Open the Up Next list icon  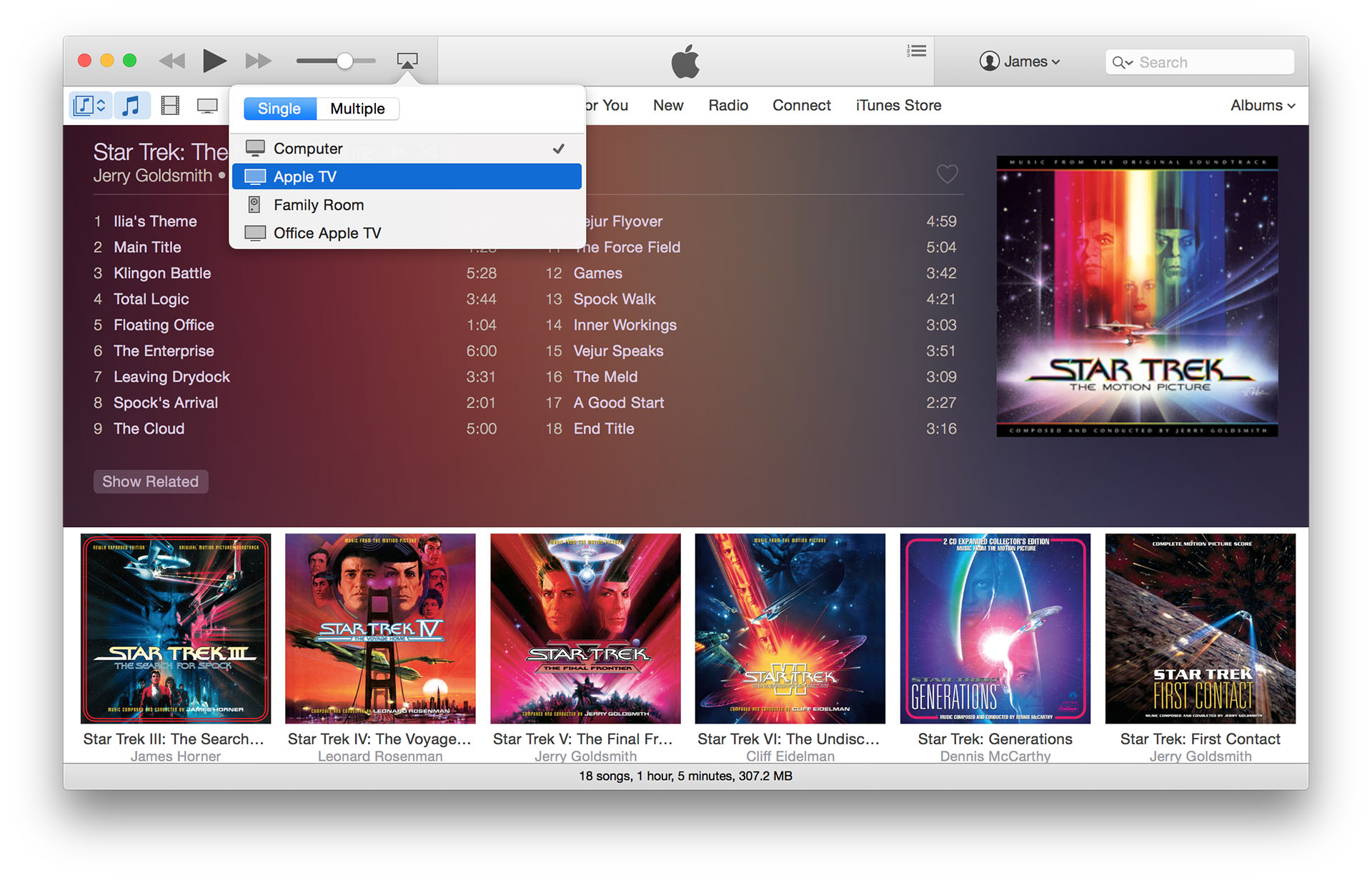pos(917,51)
